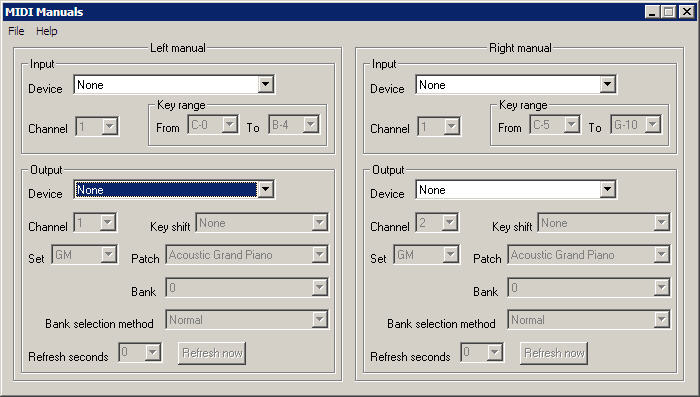The height and width of the screenshot is (397, 700).
Task: Click Right manual Refresh now button
Action: [x=554, y=353]
